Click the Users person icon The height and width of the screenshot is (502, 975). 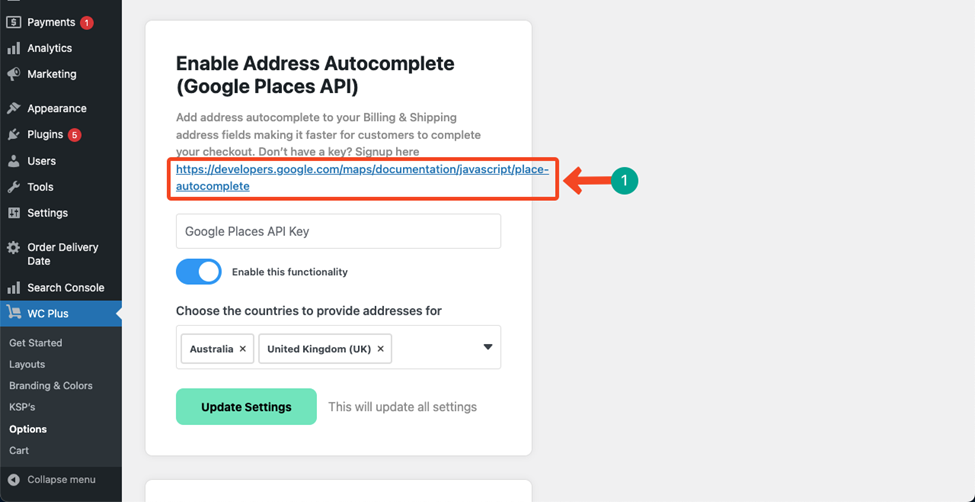click(x=13, y=161)
